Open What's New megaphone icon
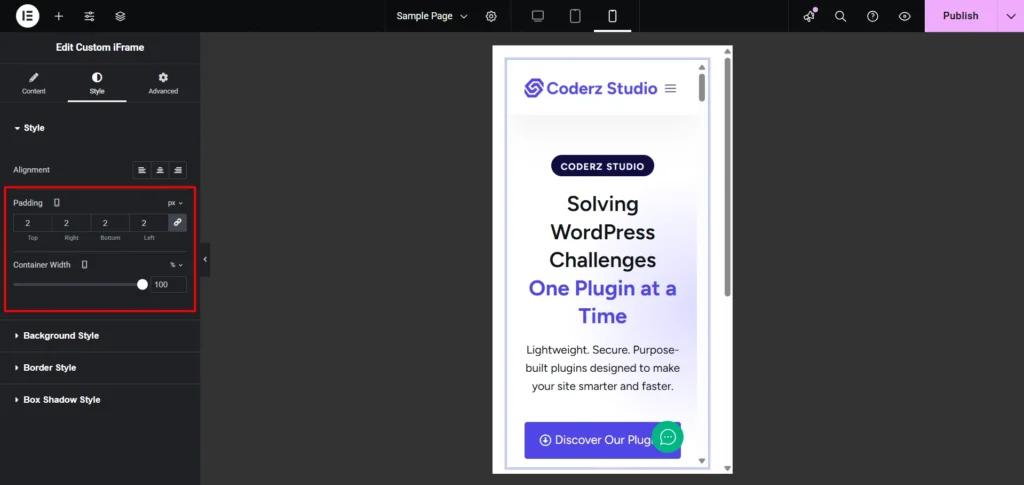Viewport: 1024px width, 485px height. pyautogui.click(x=809, y=16)
